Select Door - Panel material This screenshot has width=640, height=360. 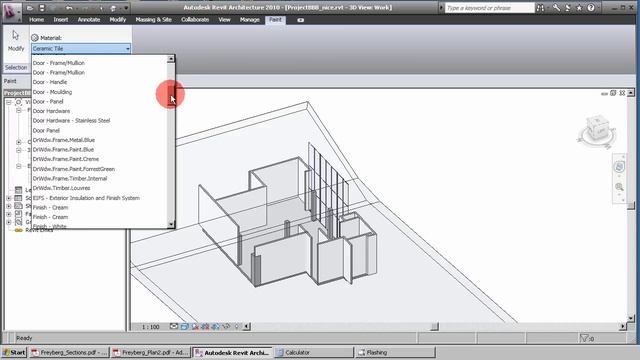tap(48, 101)
